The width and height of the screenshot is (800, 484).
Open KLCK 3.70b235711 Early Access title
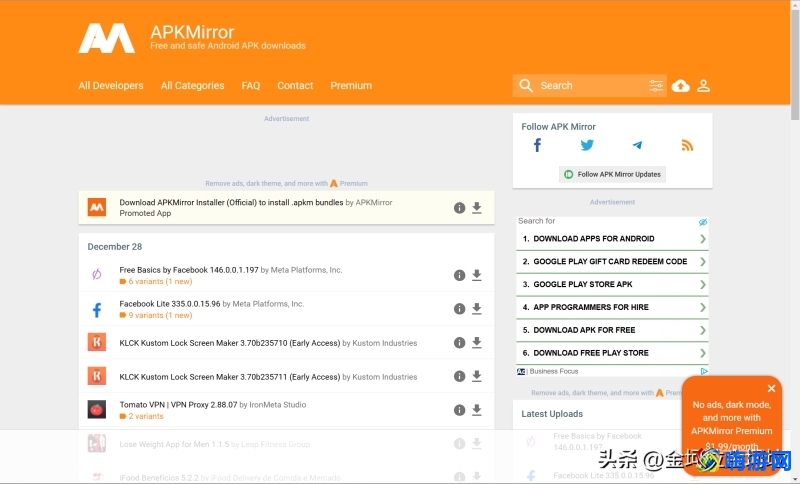[x=230, y=377]
